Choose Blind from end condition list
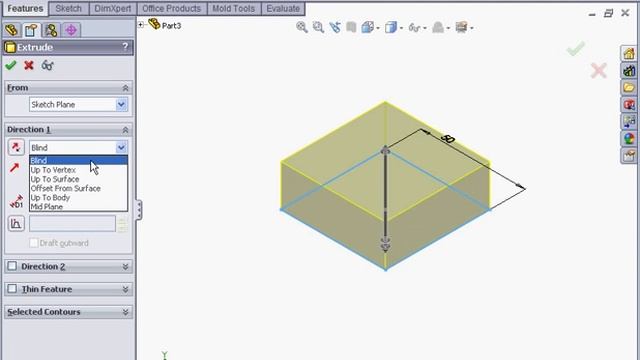Screen dimensions: 640x360 [x=78, y=160]
